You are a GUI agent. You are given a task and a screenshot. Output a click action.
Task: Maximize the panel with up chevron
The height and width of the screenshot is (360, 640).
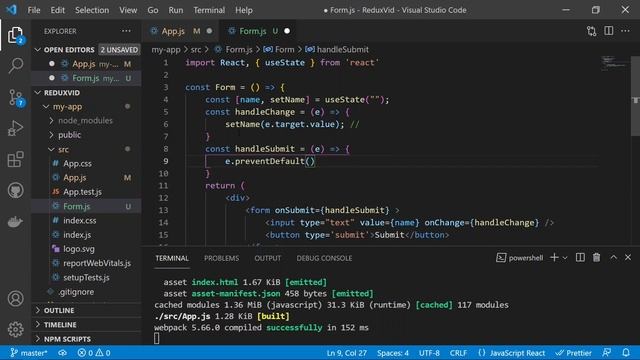click(x=613, y=258)
